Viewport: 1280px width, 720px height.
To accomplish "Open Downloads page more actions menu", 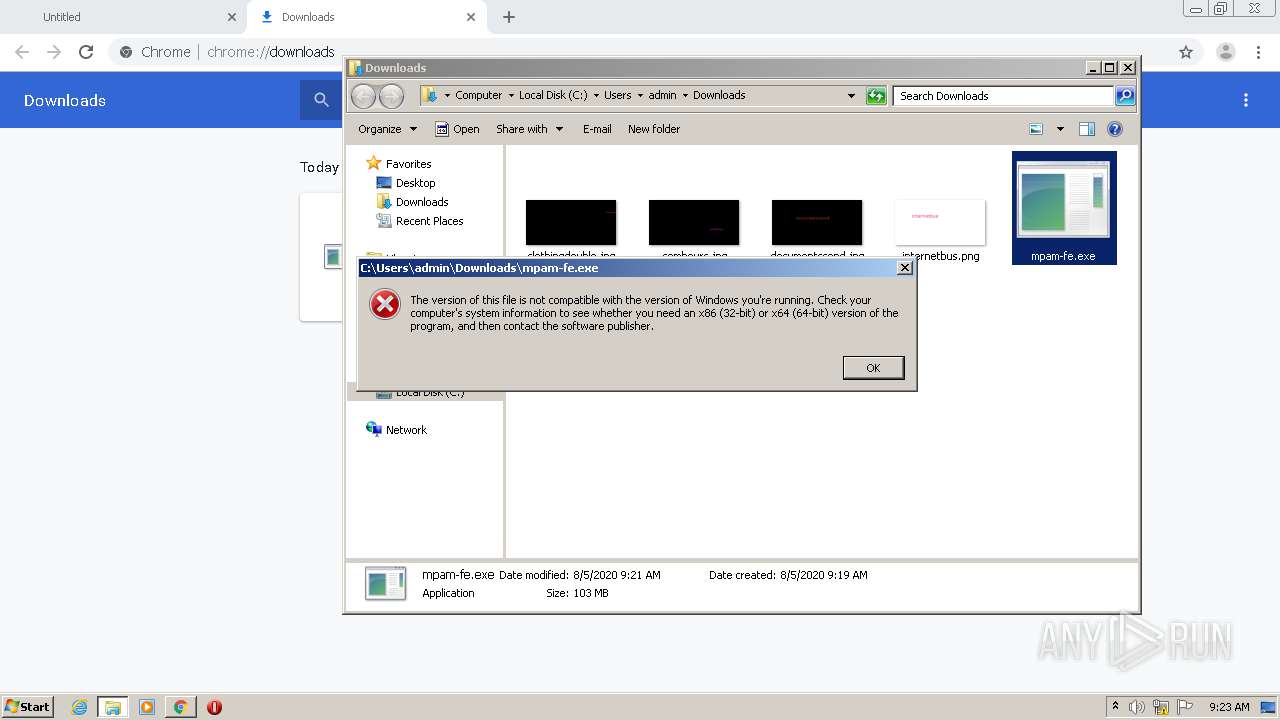I will pos(1246,100).
